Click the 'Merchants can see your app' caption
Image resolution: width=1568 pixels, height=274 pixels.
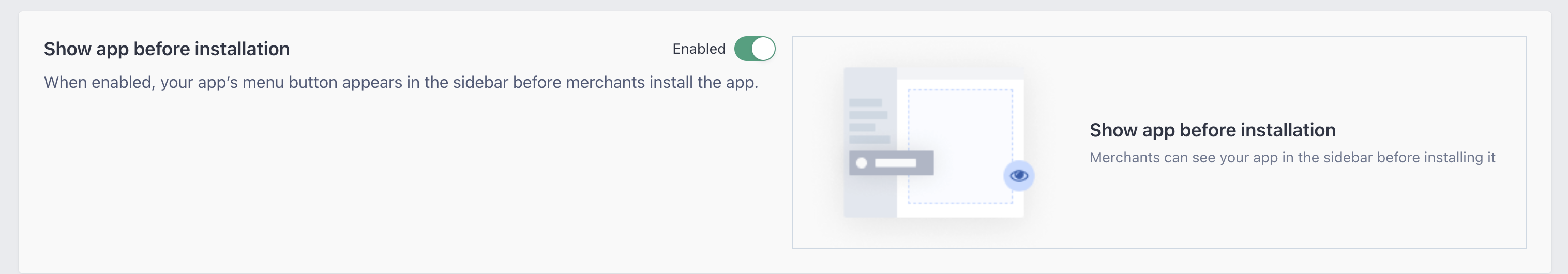tap(1292, 157)
